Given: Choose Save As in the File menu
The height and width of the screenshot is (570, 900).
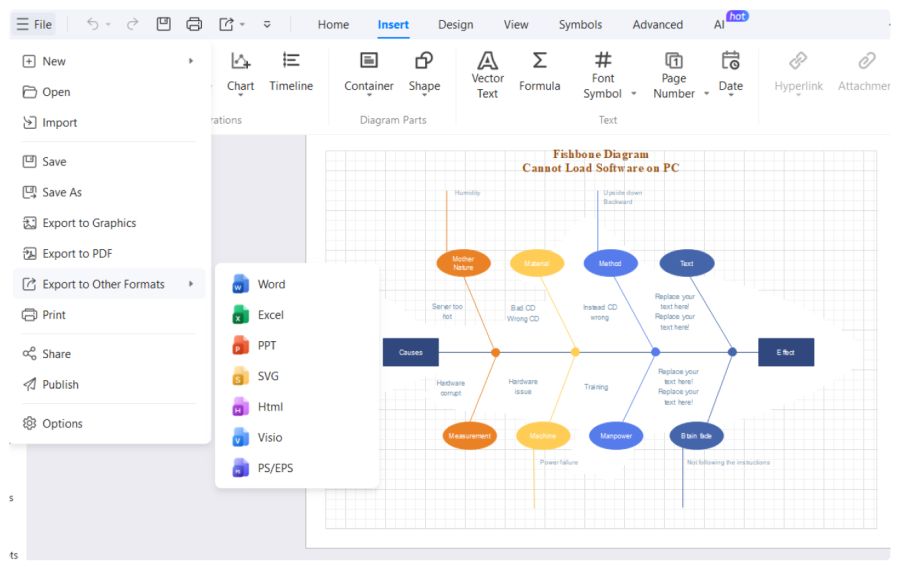Looking at the screenshot, I should point(108,192).
